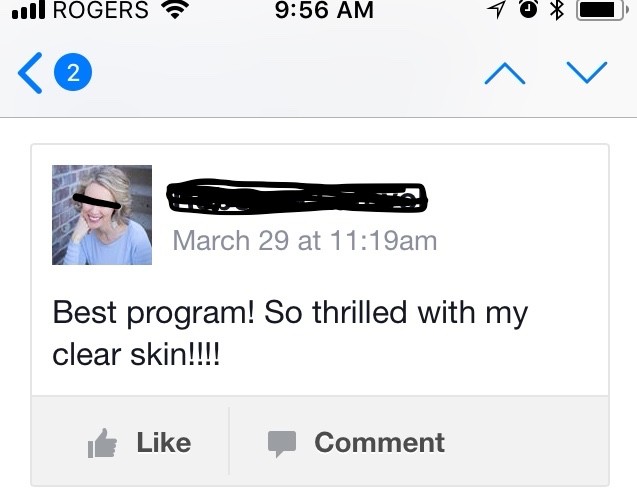The height and width of the screenshot is (502, 637).
Task: Select the post text about clear skin
Action: [290, 333]
